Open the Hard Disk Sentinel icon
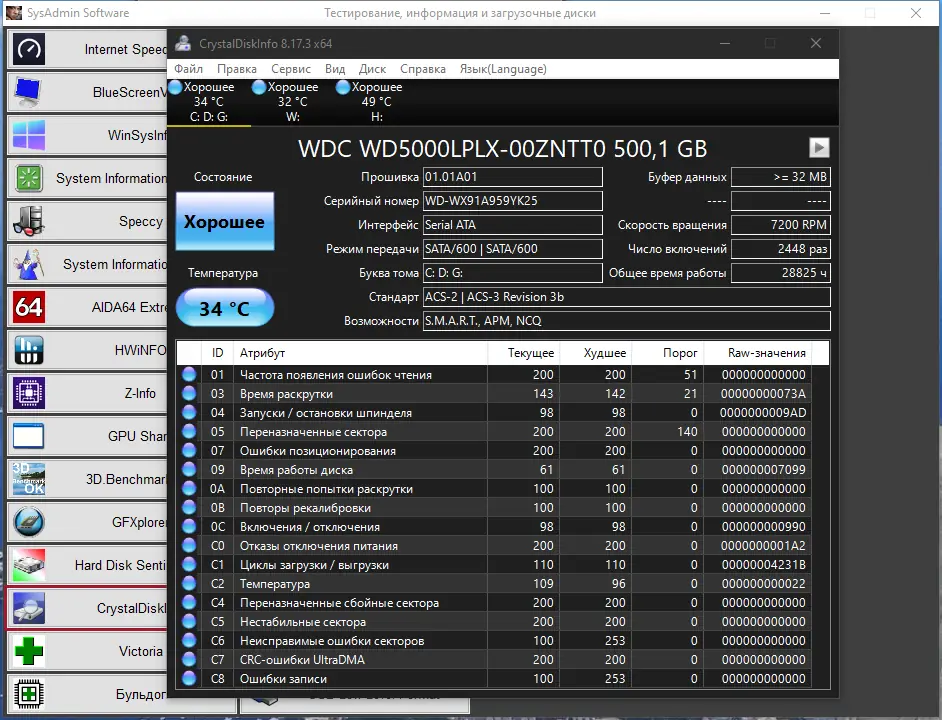942x720 pixels. (28, 565)
